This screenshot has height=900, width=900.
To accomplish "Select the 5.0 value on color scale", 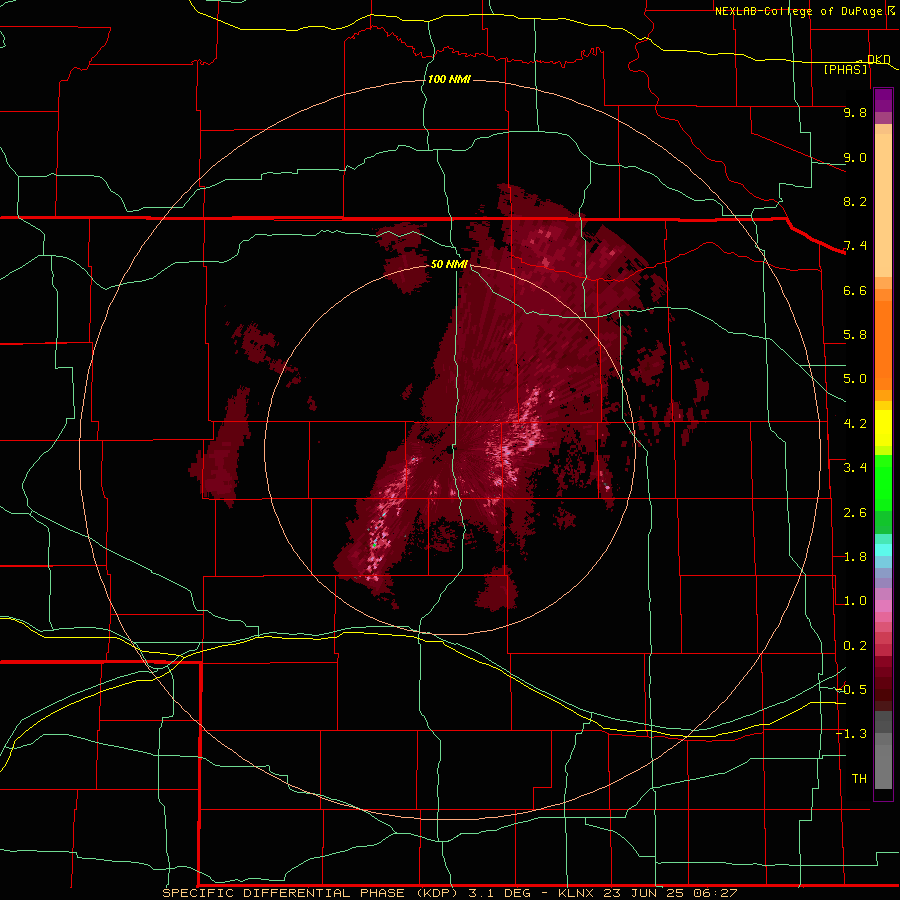I will pyautogui.click(x=855, y=379).
